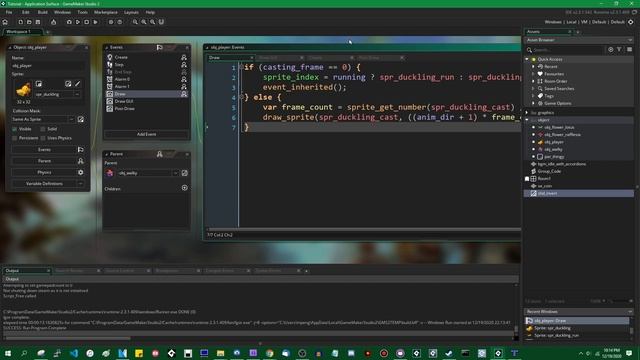
Task: Click the Physics button
Action: (44, 173)
